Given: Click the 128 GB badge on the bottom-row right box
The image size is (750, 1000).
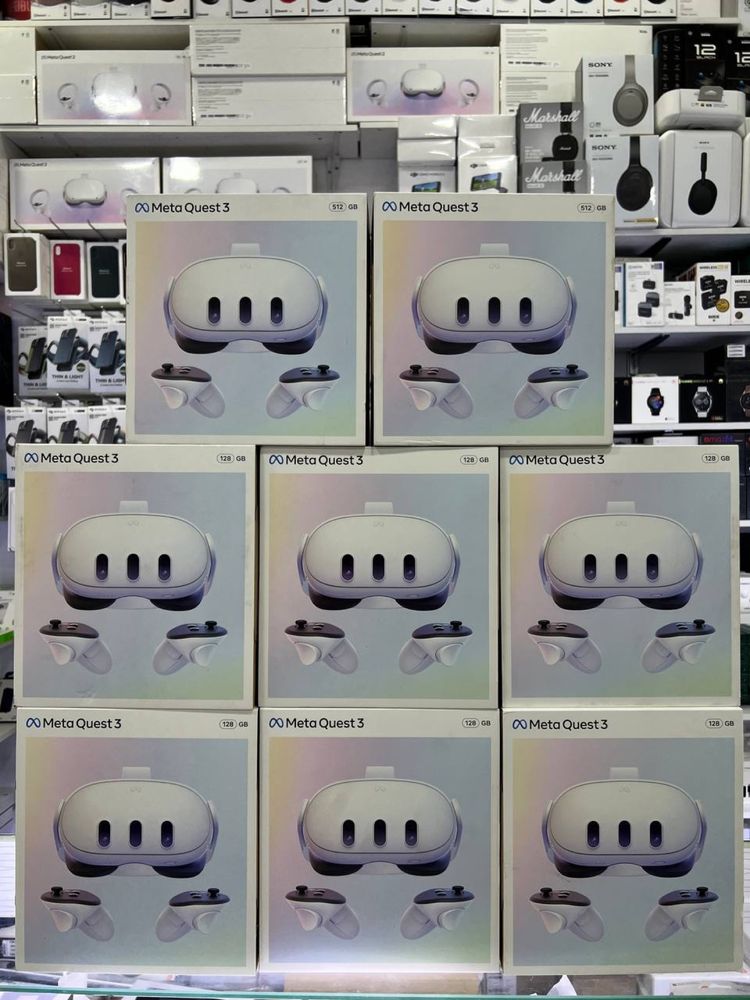Looking at the screenshot, I should pyautogui.click(x=721, y=723).
